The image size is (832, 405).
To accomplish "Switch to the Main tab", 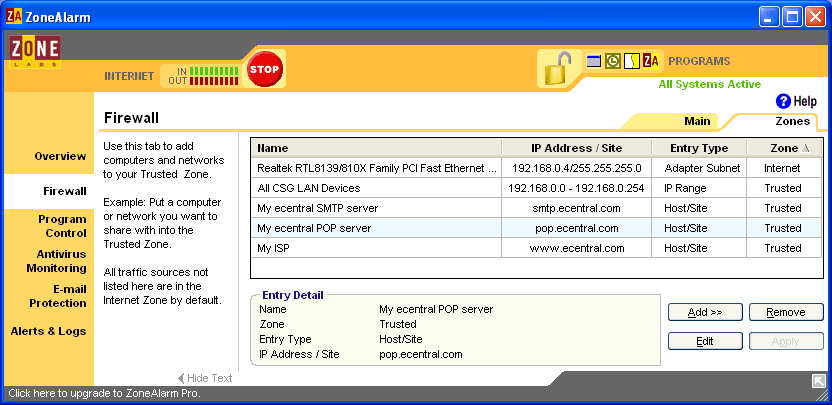I will click(x=697, y=121).
